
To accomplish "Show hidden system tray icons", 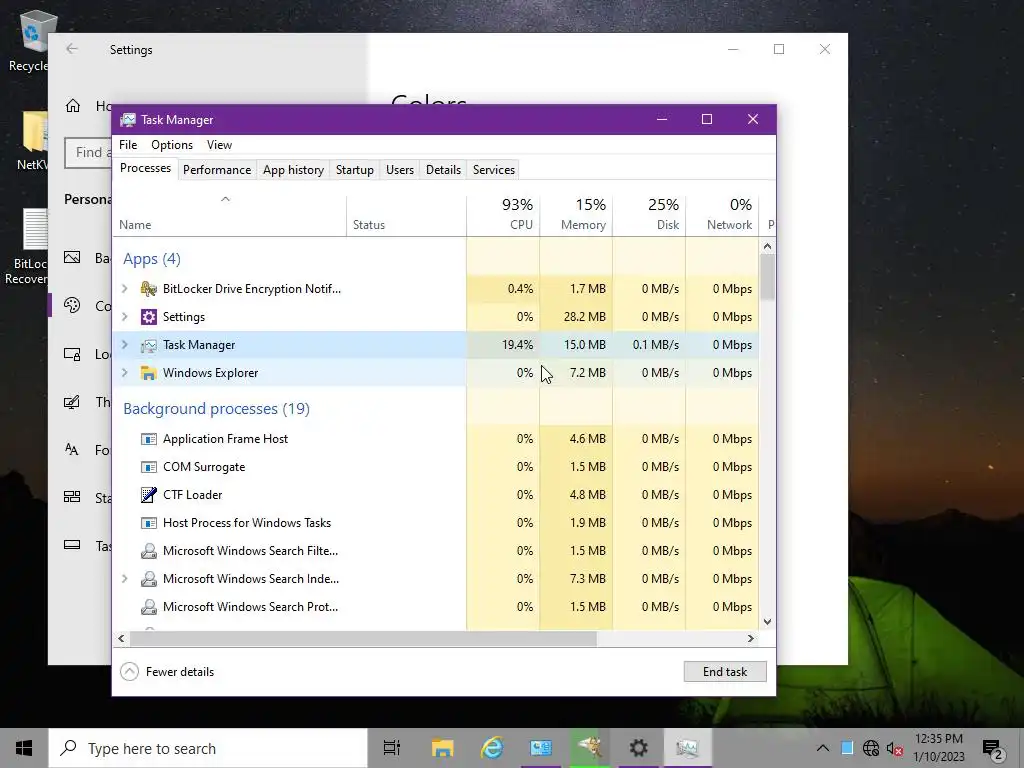I will [x=823, y=748].
